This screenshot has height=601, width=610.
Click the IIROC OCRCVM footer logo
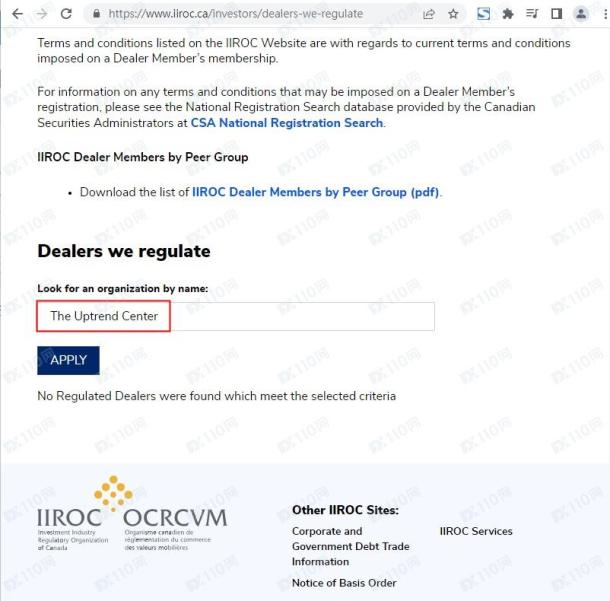132,513
